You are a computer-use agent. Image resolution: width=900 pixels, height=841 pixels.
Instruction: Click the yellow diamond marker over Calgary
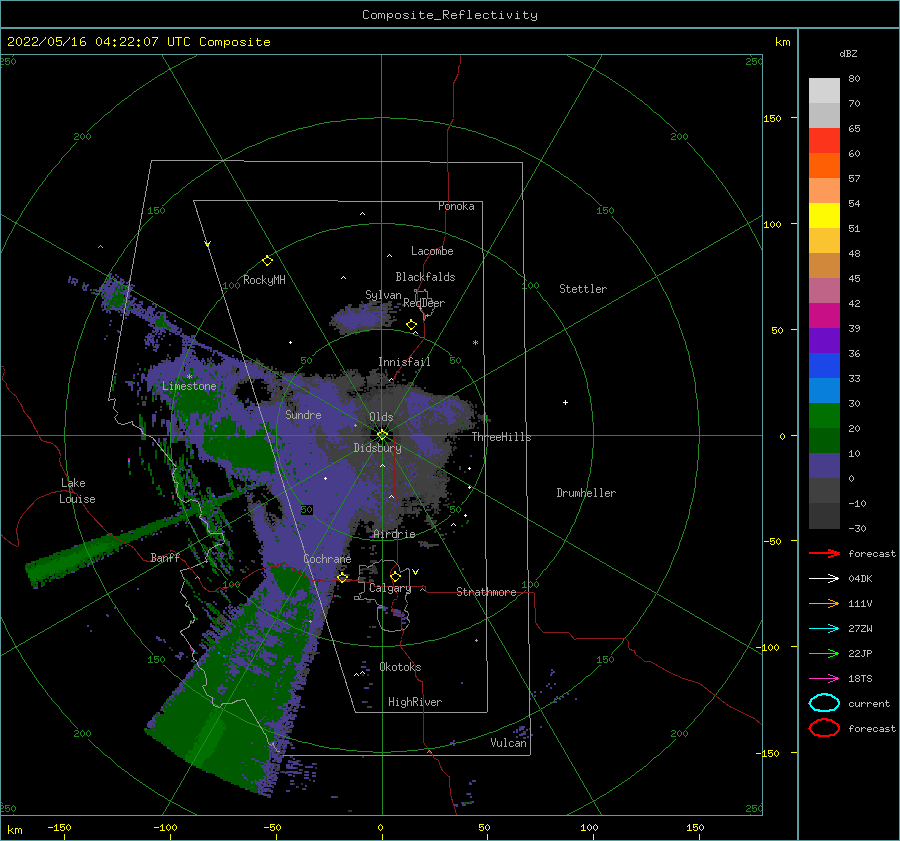point(395,576)
